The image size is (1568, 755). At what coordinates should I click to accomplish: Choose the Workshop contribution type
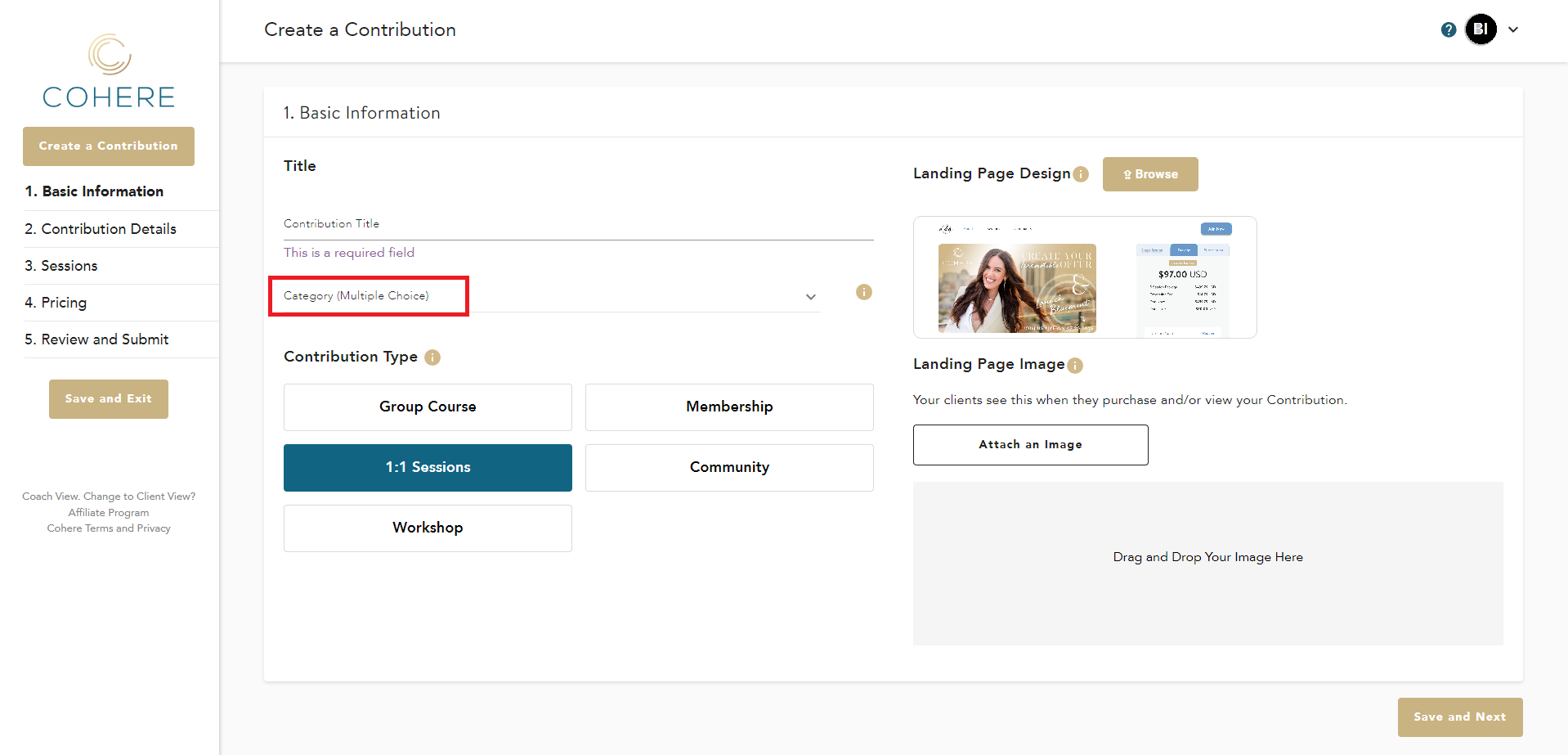428,528
